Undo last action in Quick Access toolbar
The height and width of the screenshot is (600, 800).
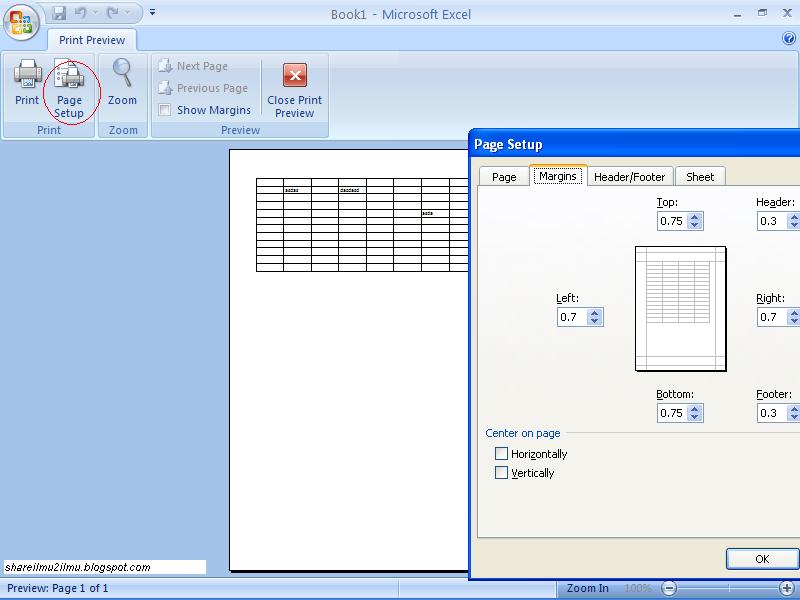click(80, 13)
